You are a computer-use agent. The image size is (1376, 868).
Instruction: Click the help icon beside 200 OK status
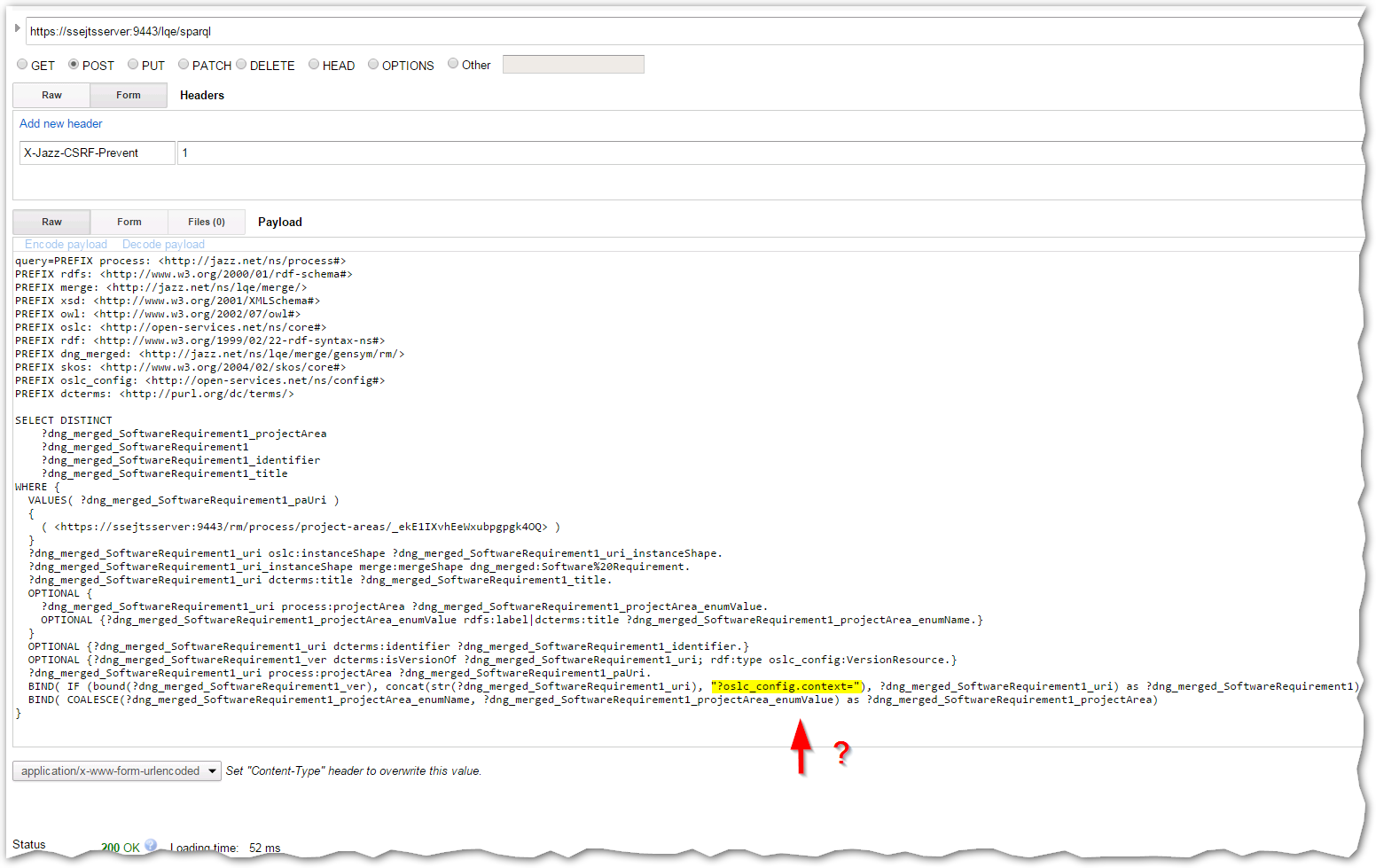[151, 845]
